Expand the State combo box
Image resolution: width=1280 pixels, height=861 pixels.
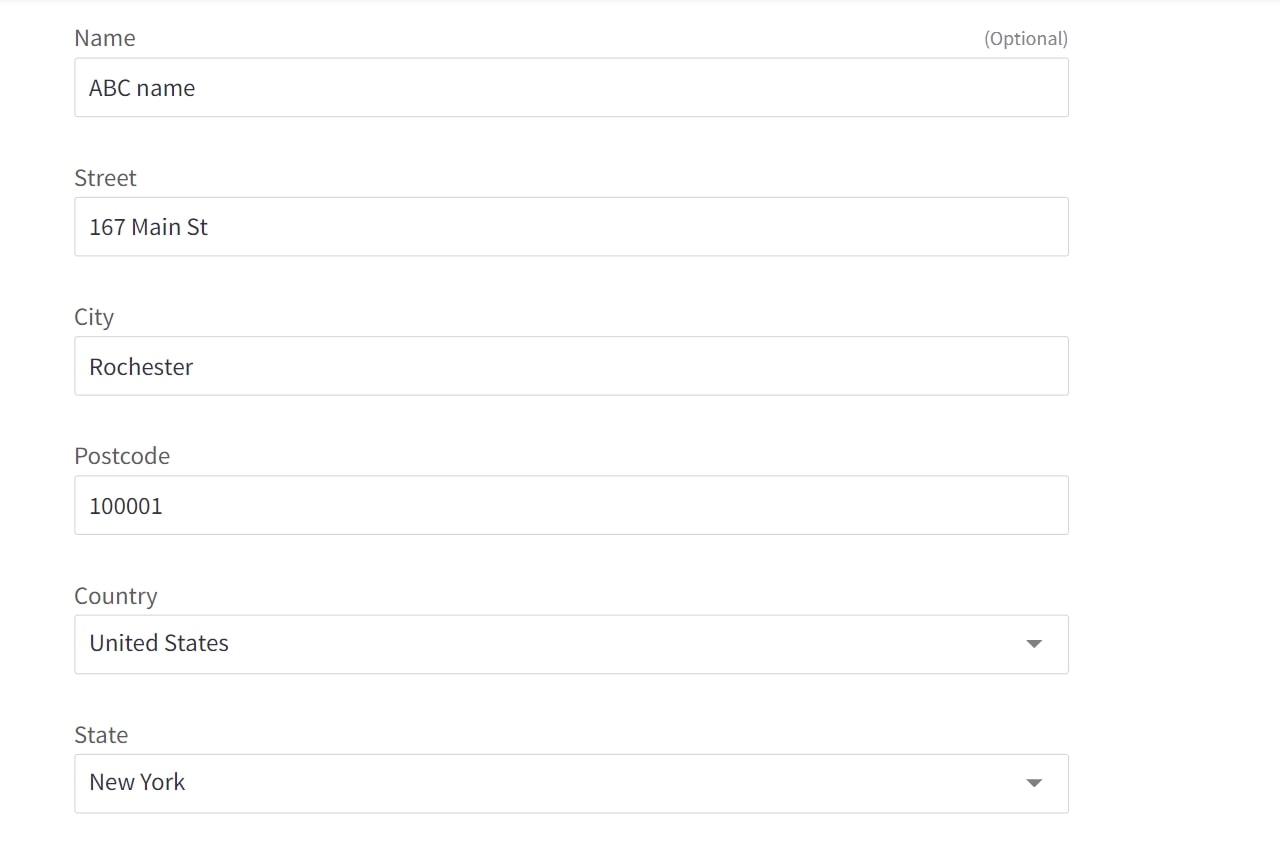coord(570,783)
